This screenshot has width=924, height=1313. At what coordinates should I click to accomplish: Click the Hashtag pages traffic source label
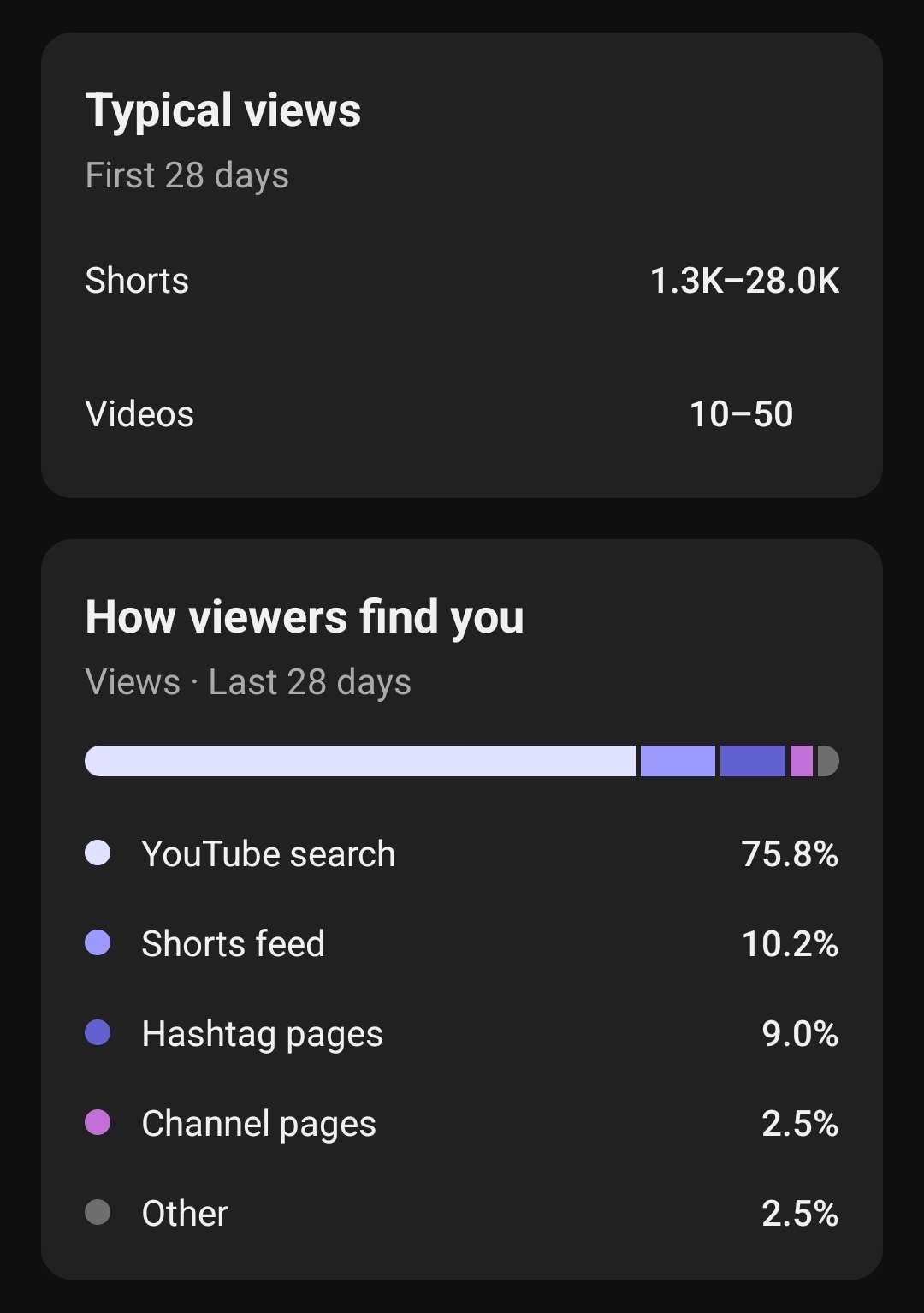[x=262, y=1033]
